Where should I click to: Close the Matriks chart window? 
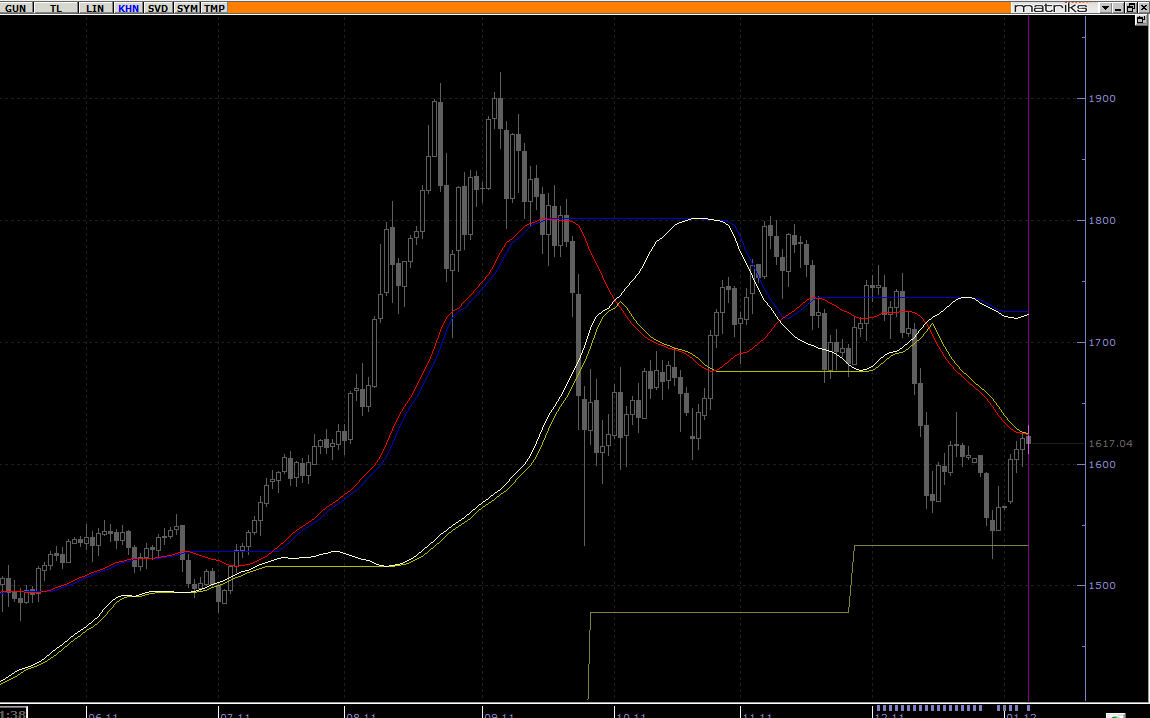[x=1143, y=8]
